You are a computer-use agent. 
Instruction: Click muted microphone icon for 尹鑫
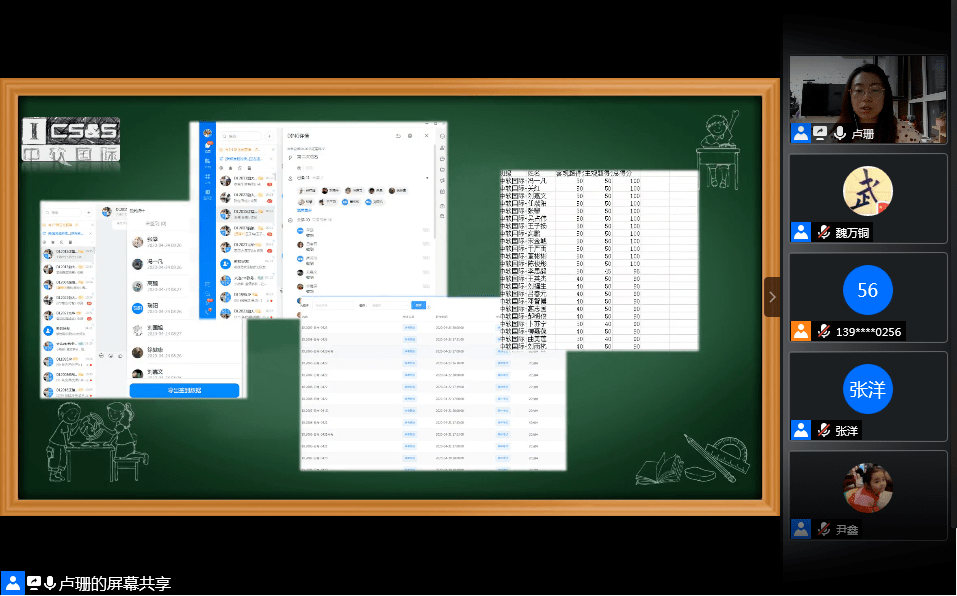(x=823, y=529)
